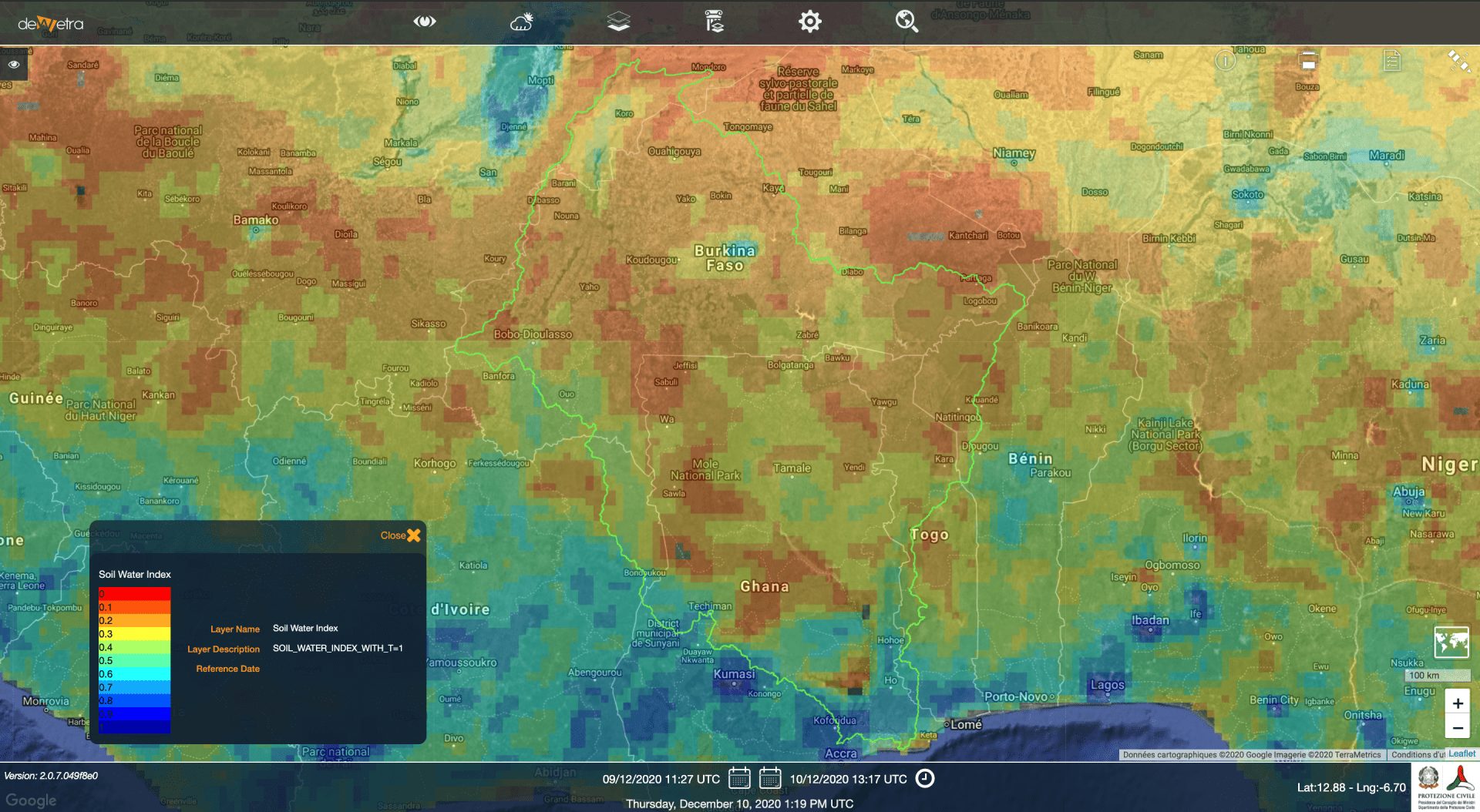Open the stacked layers menu
This screenshot has width=1480, height=812.
click(x=618, y=22)
